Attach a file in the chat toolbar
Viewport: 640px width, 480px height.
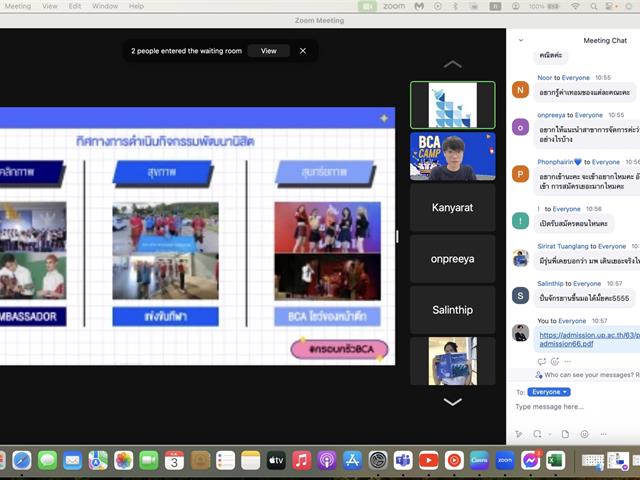tap(565, 434)
